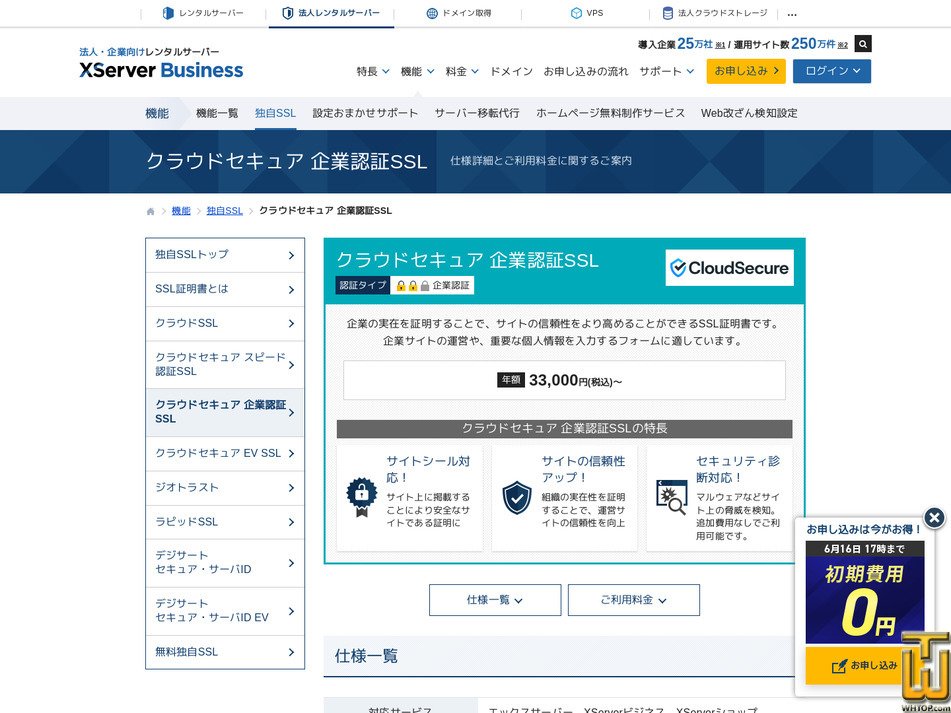Click the home icon in breadcrumb

coord(150,211)
